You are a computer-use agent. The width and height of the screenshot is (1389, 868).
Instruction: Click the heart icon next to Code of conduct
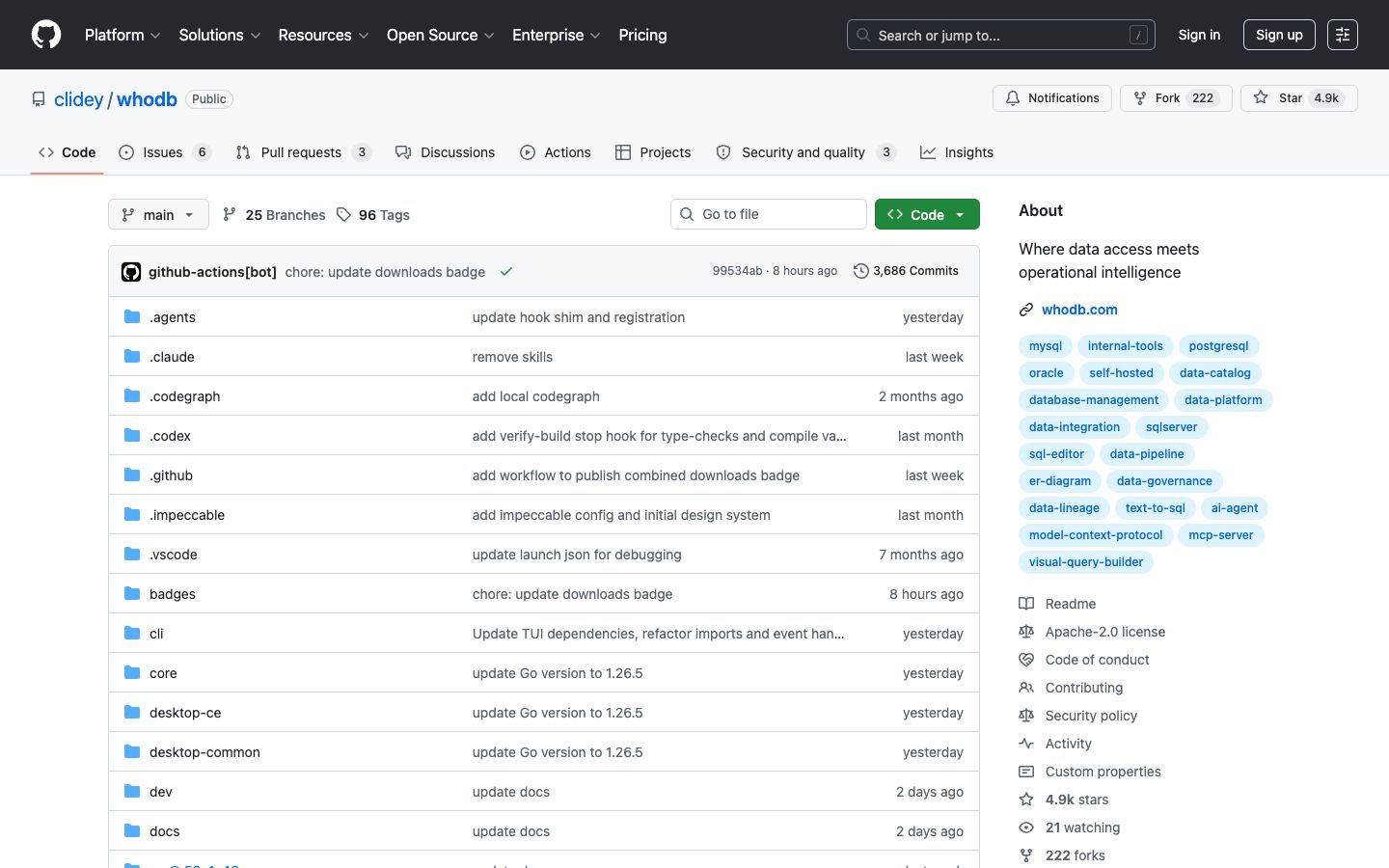pyautogui.click(x=1026, y=660)
